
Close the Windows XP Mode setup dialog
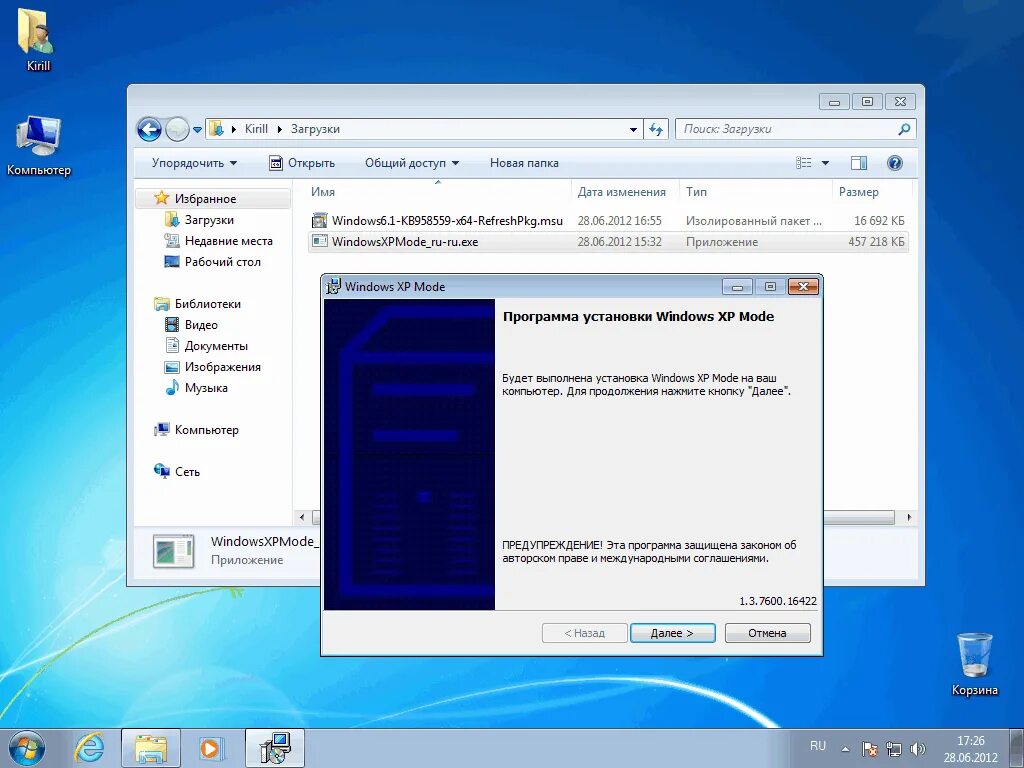[x=803, y=287]
